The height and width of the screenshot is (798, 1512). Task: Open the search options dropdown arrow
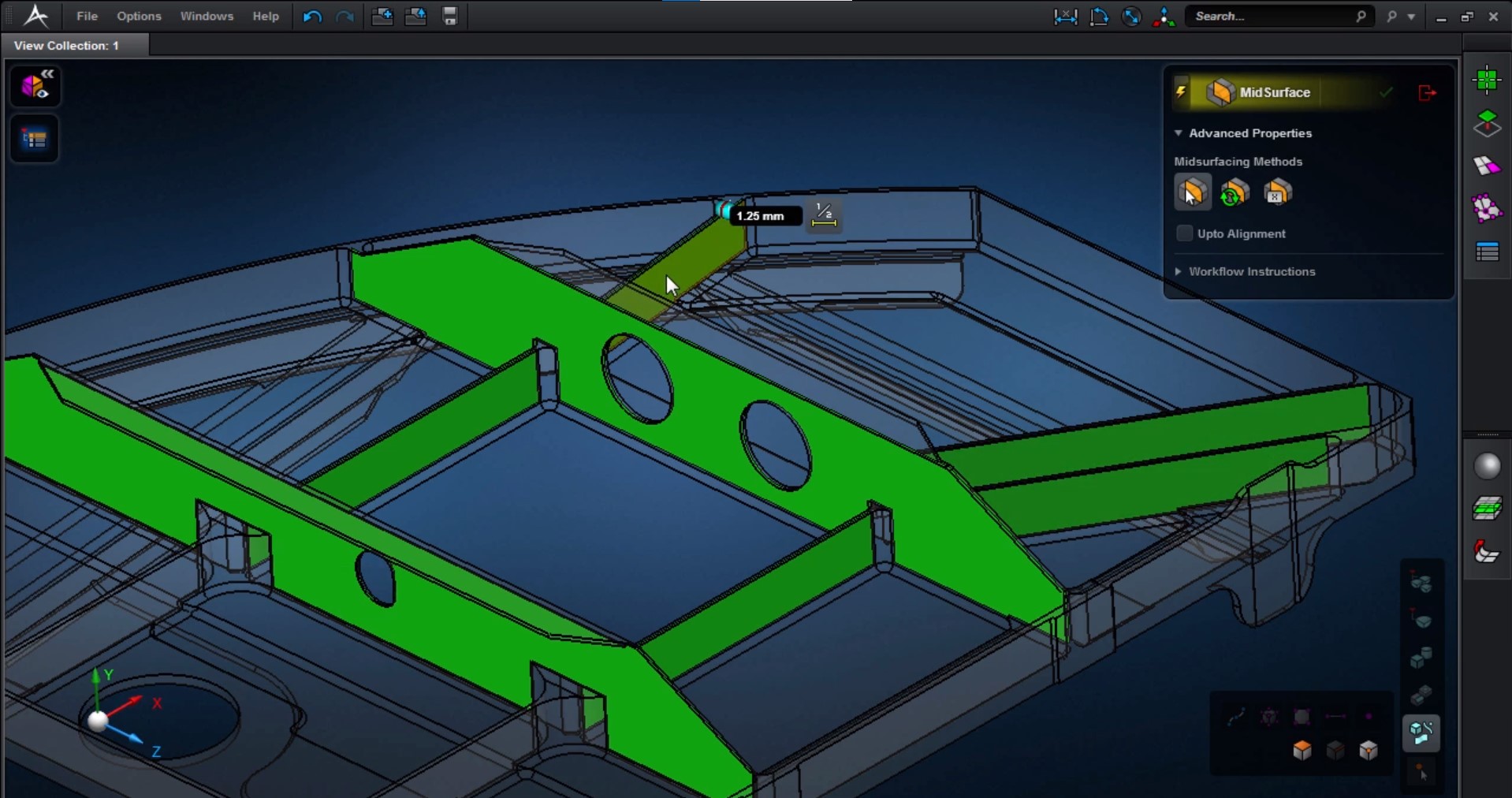pos(1411,17)
